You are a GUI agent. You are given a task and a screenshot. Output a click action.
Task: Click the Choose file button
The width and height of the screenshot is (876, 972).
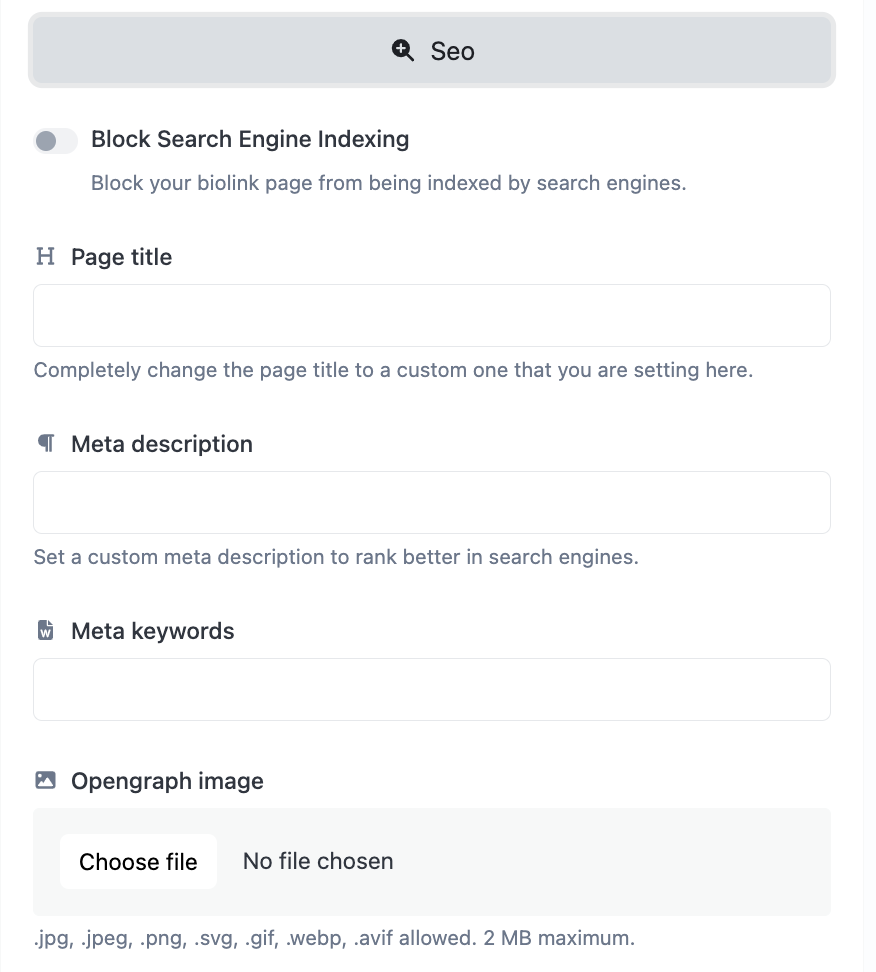point(138,862)
